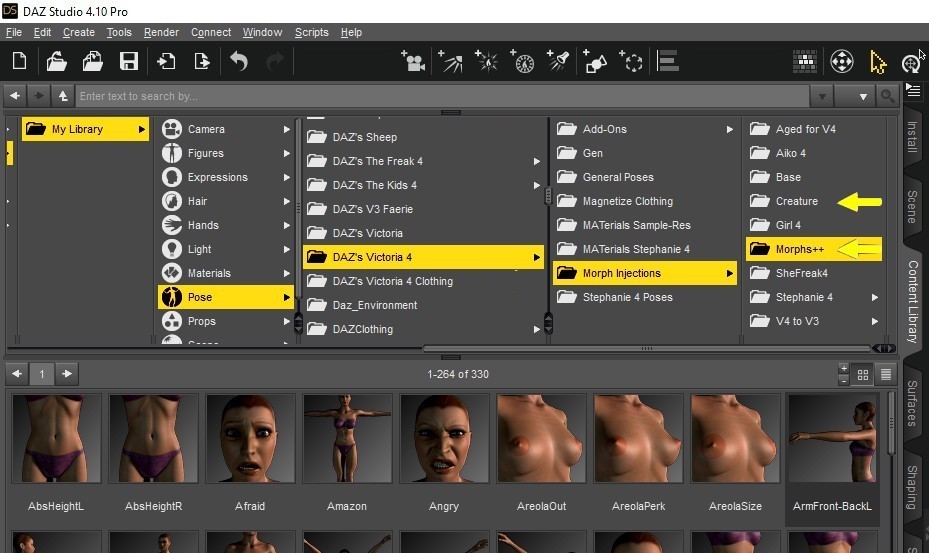Expand the DAZClothing folder arrow
The image size is (929, 553).
tap(536, 329)
